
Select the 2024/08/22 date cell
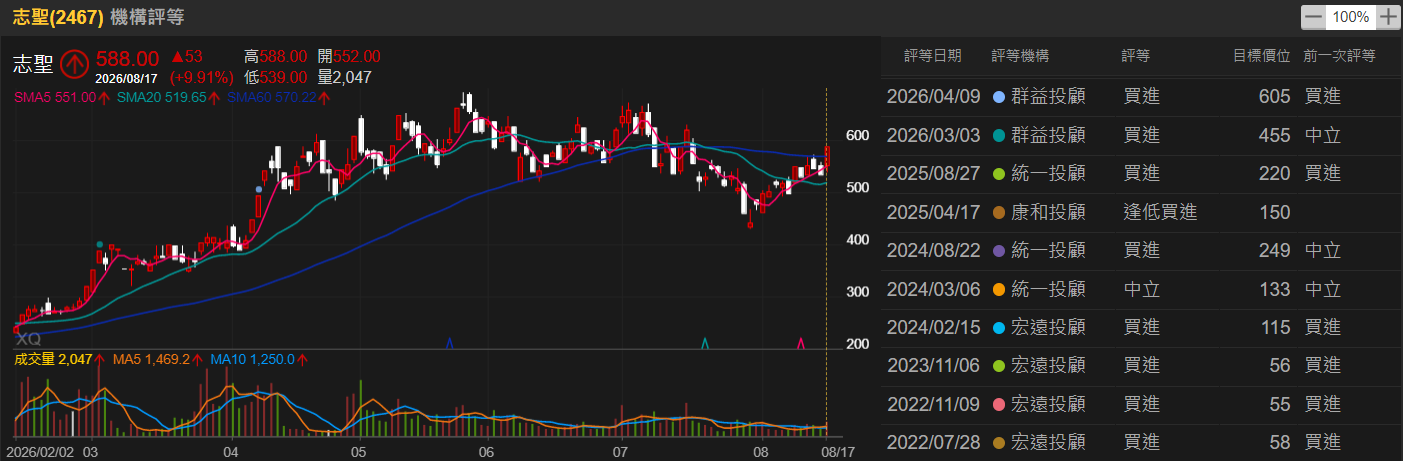pos(934,251)
